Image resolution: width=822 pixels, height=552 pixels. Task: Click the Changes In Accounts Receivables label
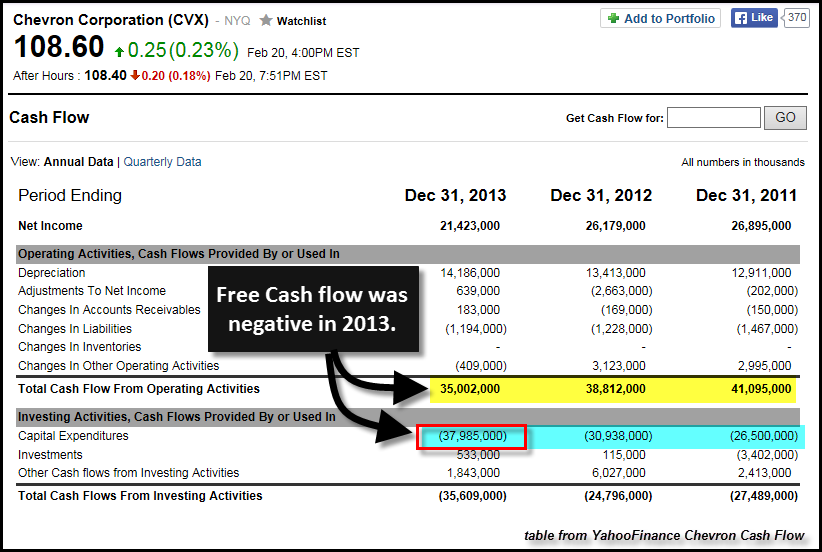109,310
